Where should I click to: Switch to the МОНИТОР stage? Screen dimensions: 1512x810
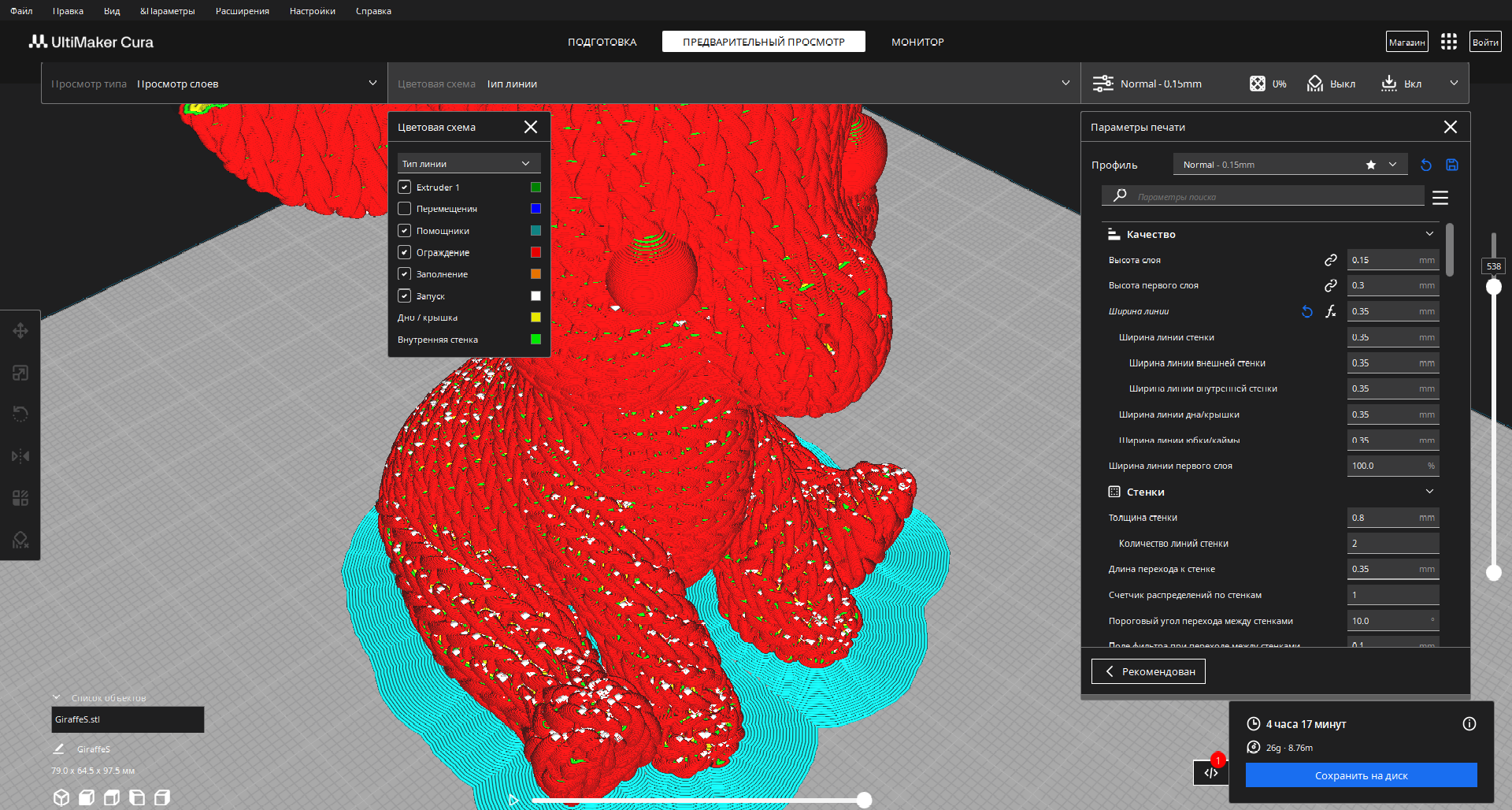click(917, 42)
